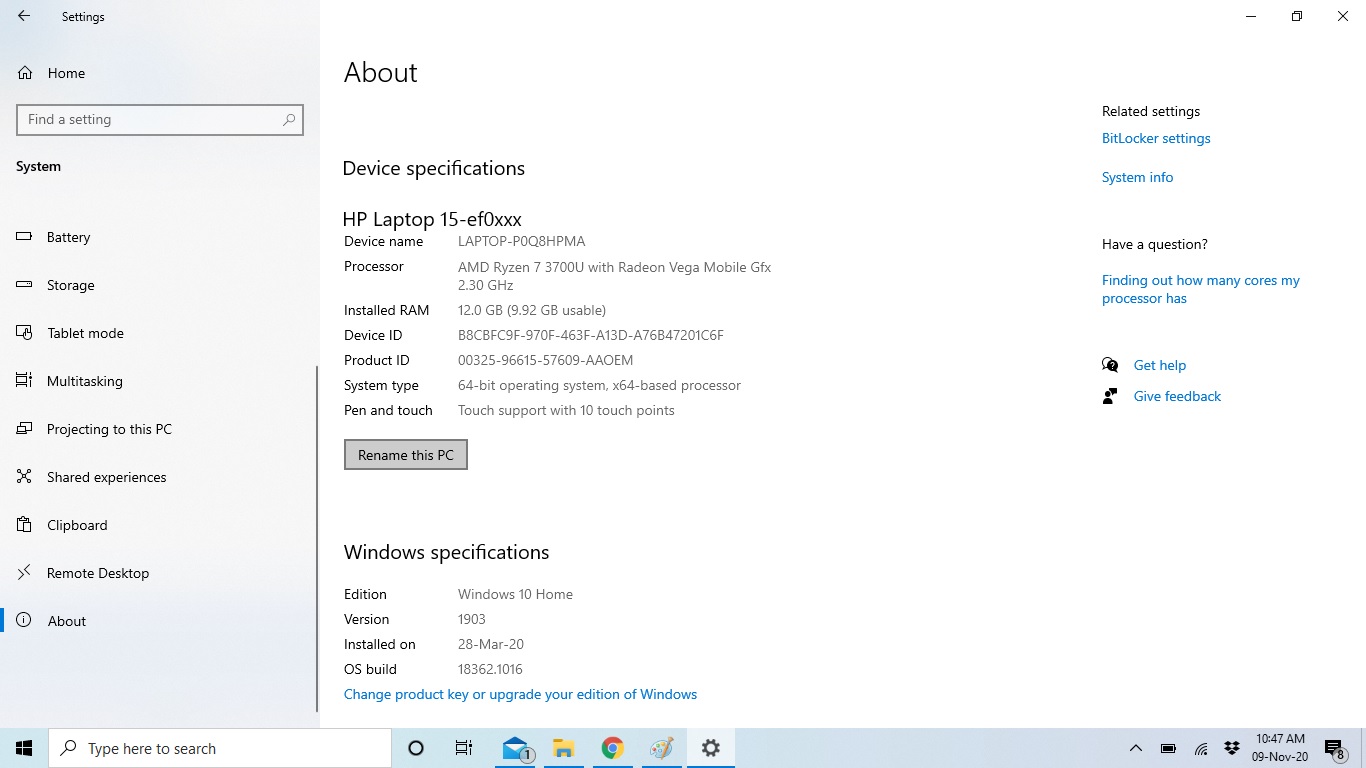This screenshot has height=768, width=1366.
Task: Open Task View on taskbar
Action: coord(464,748)
